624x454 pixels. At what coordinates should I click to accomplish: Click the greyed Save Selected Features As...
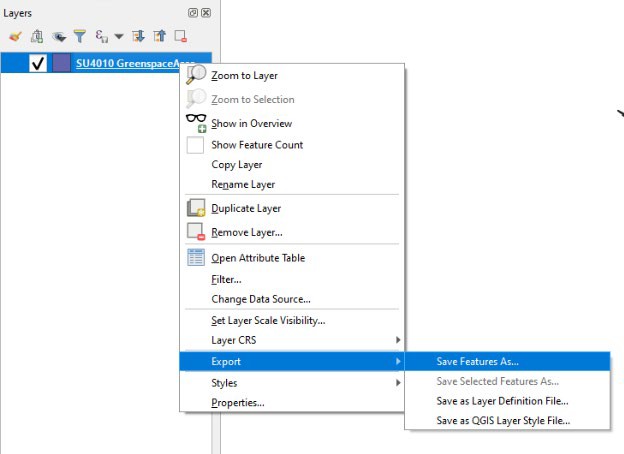coord(507,381)
